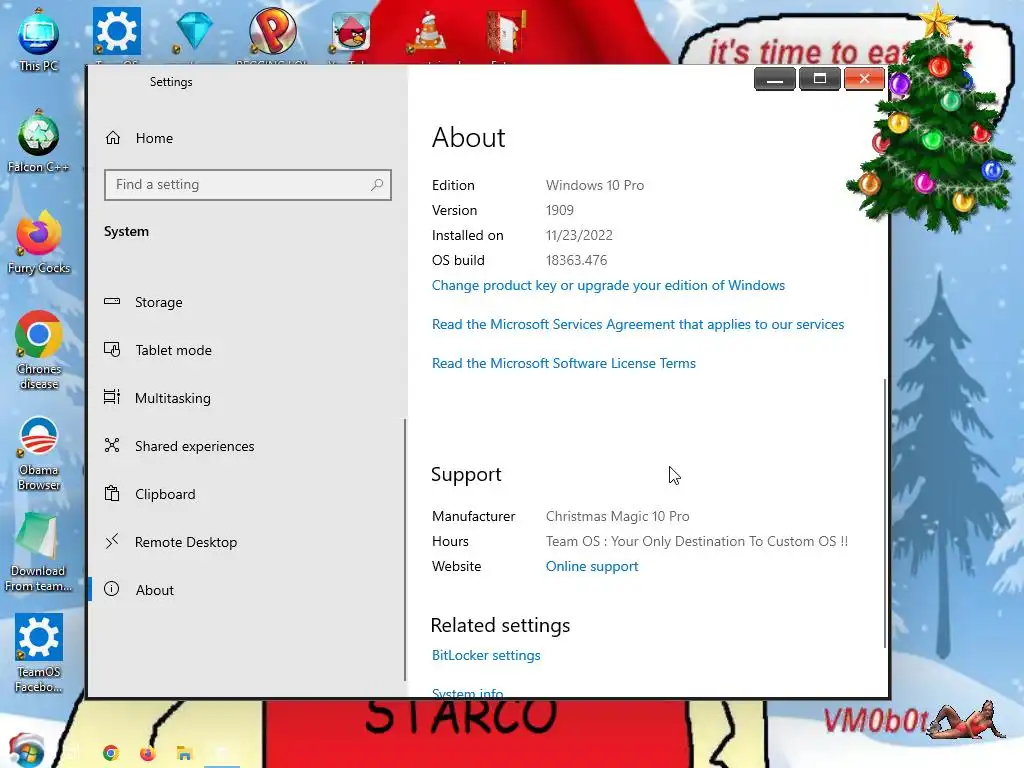This screenshot has width=1024, height=768.
Task: Select the install date 11/23/2022
Action: (579, 235)
